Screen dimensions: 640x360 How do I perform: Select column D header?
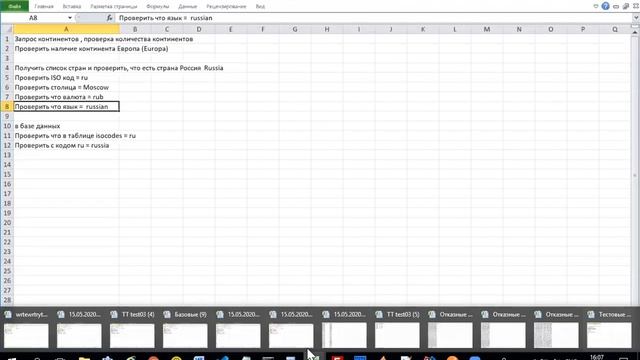click(x=199, y=29)
